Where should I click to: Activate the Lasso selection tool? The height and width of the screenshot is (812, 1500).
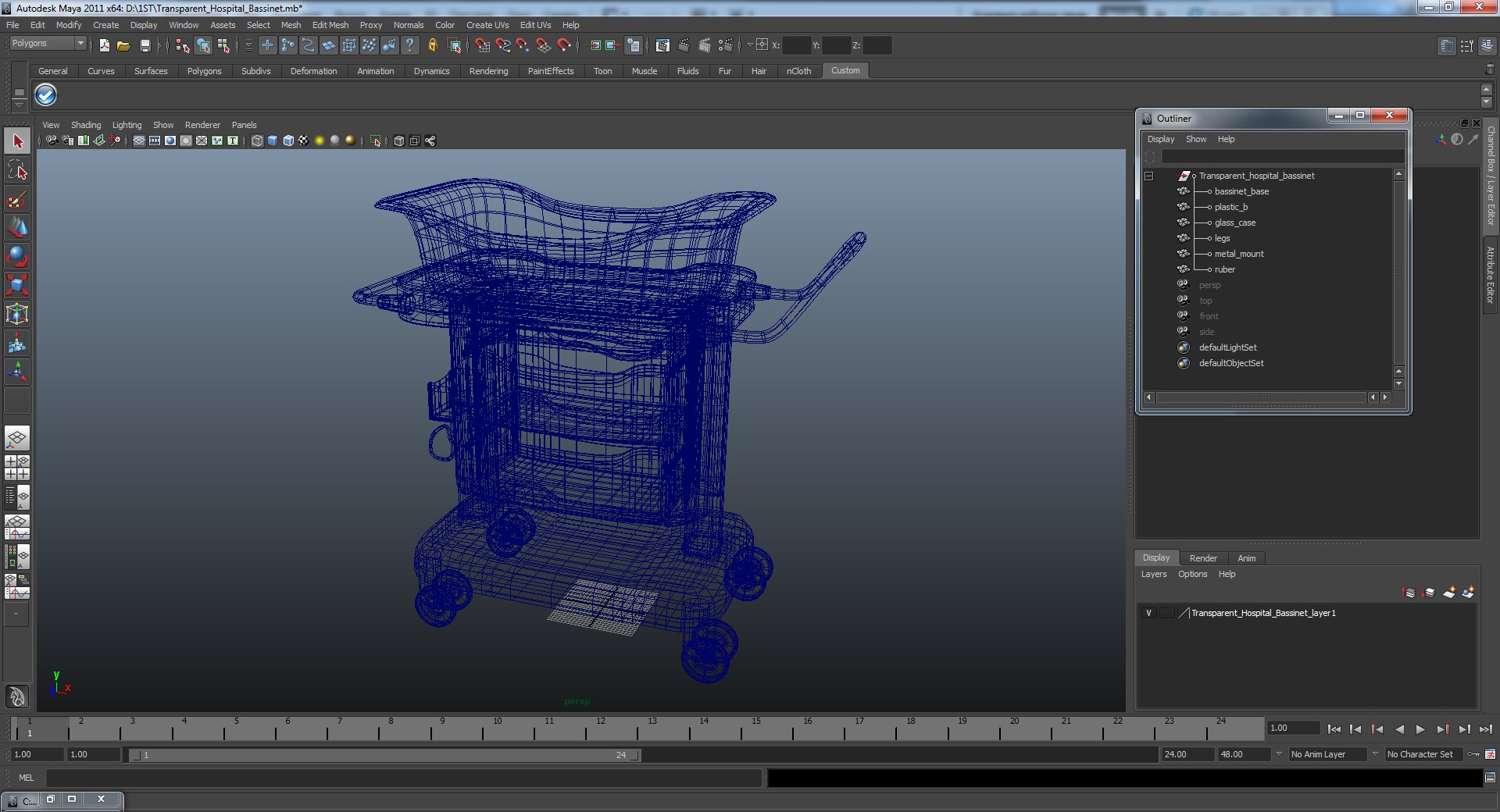(x=17, y=170)
